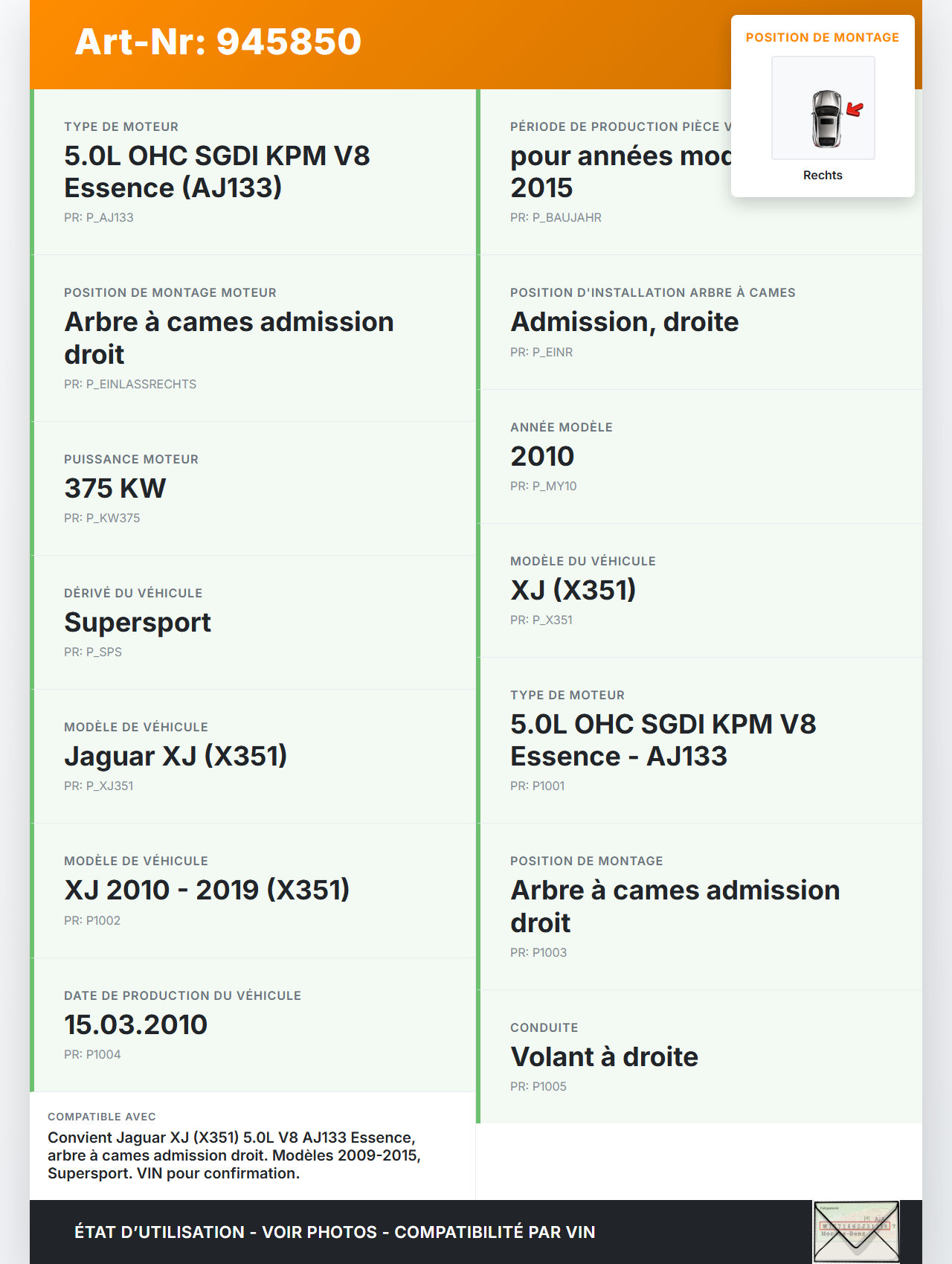Click the car mounting position diagram
Screen dimensions: 952x1264
[823, 108]
